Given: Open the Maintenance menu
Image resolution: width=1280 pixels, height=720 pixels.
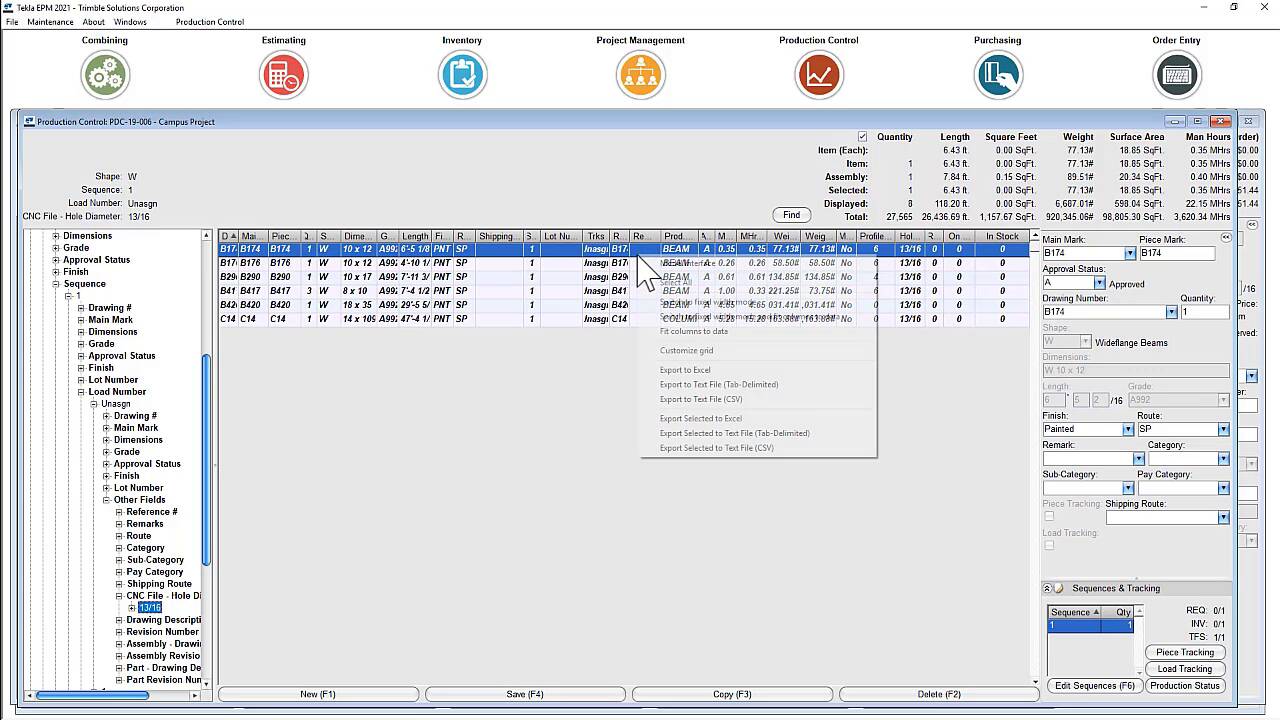Looking at the screenshot, I should point(50,22).
